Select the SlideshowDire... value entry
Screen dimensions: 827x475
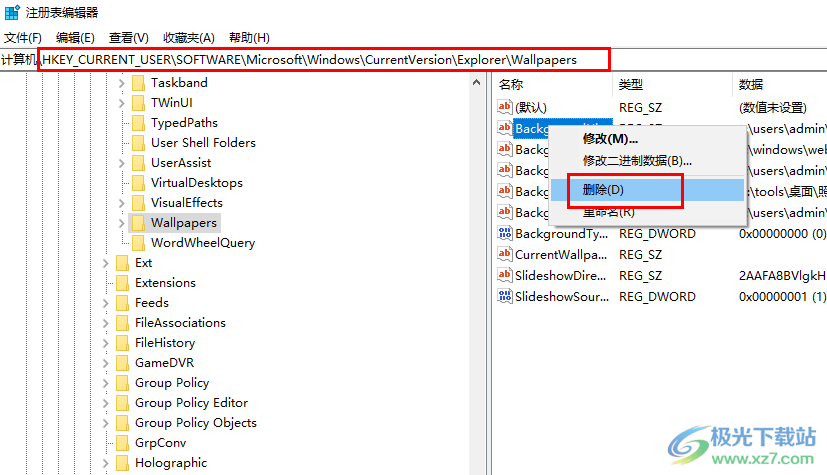pos(560,276)
